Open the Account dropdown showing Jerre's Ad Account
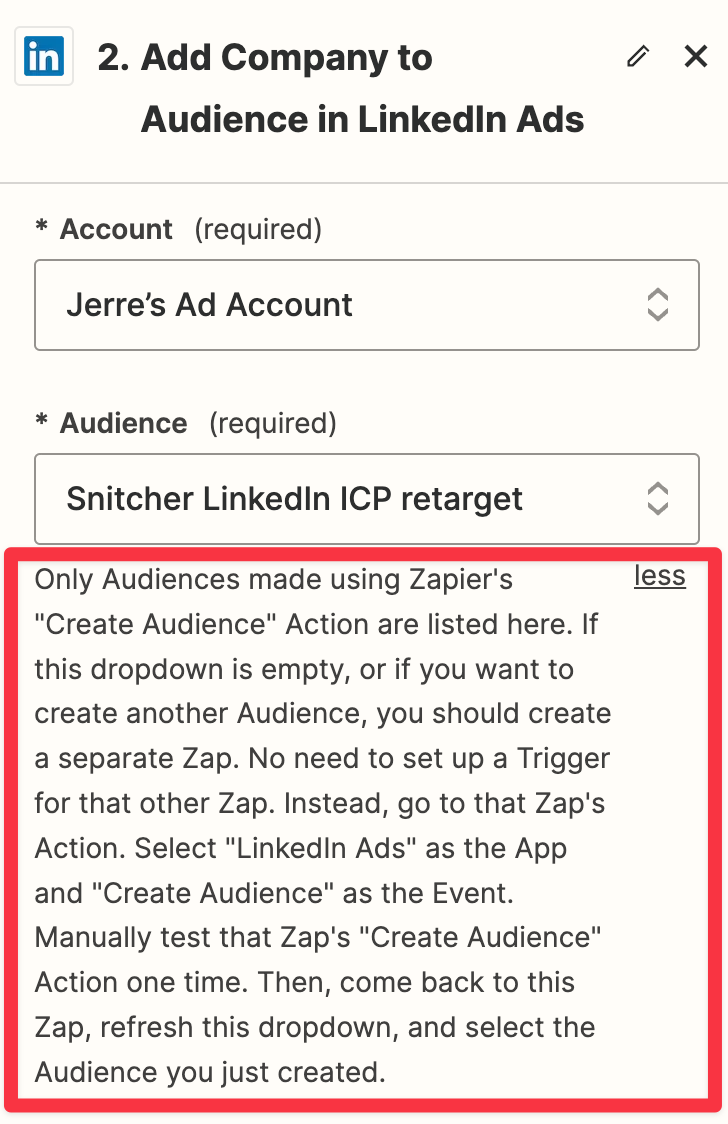The width and height of the screenshot is (728, 1124). [x=367, y=305]
